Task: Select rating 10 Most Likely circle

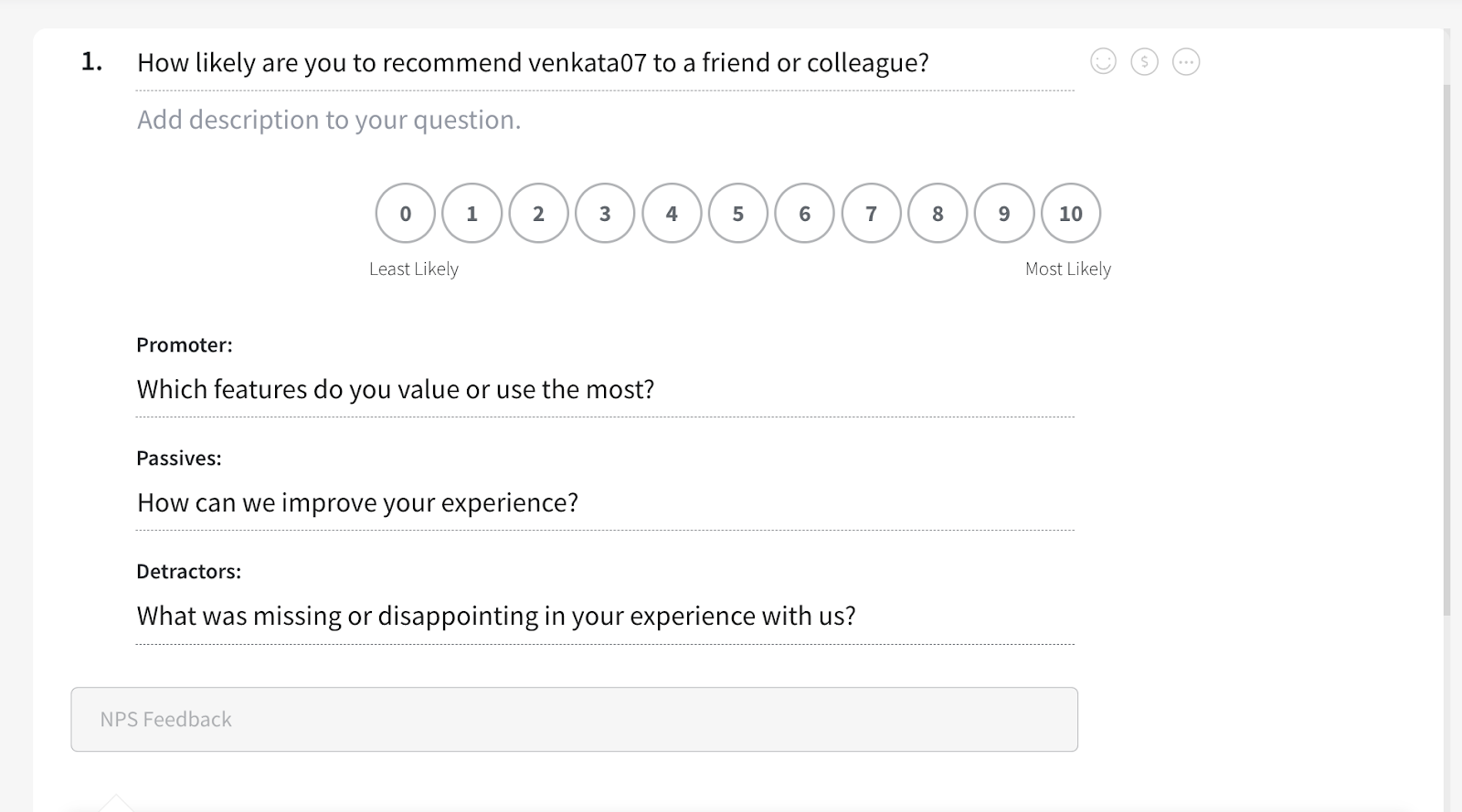Action: [x=1070, y=213]
